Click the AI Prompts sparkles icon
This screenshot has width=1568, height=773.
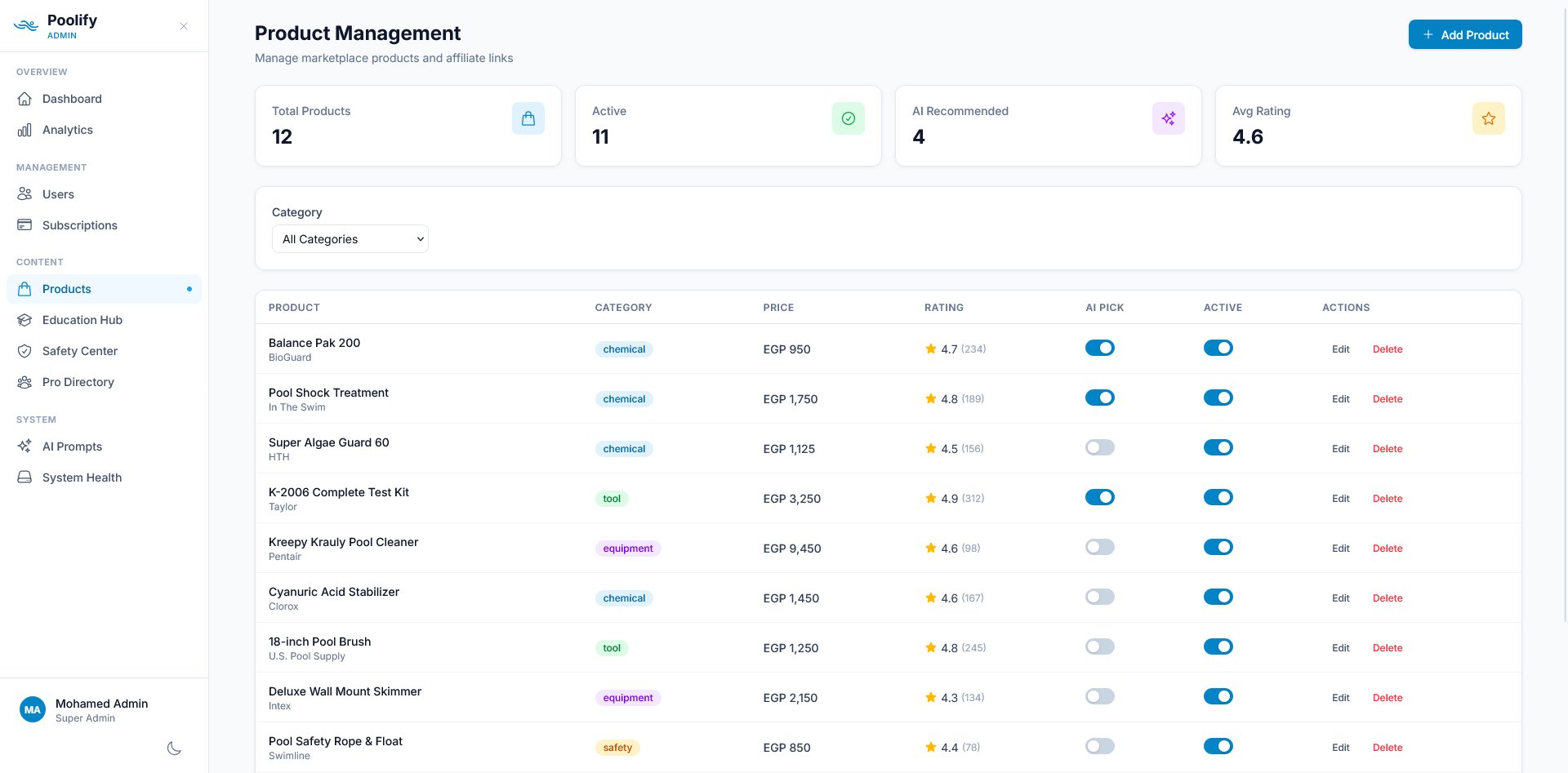tap(25, 446)
